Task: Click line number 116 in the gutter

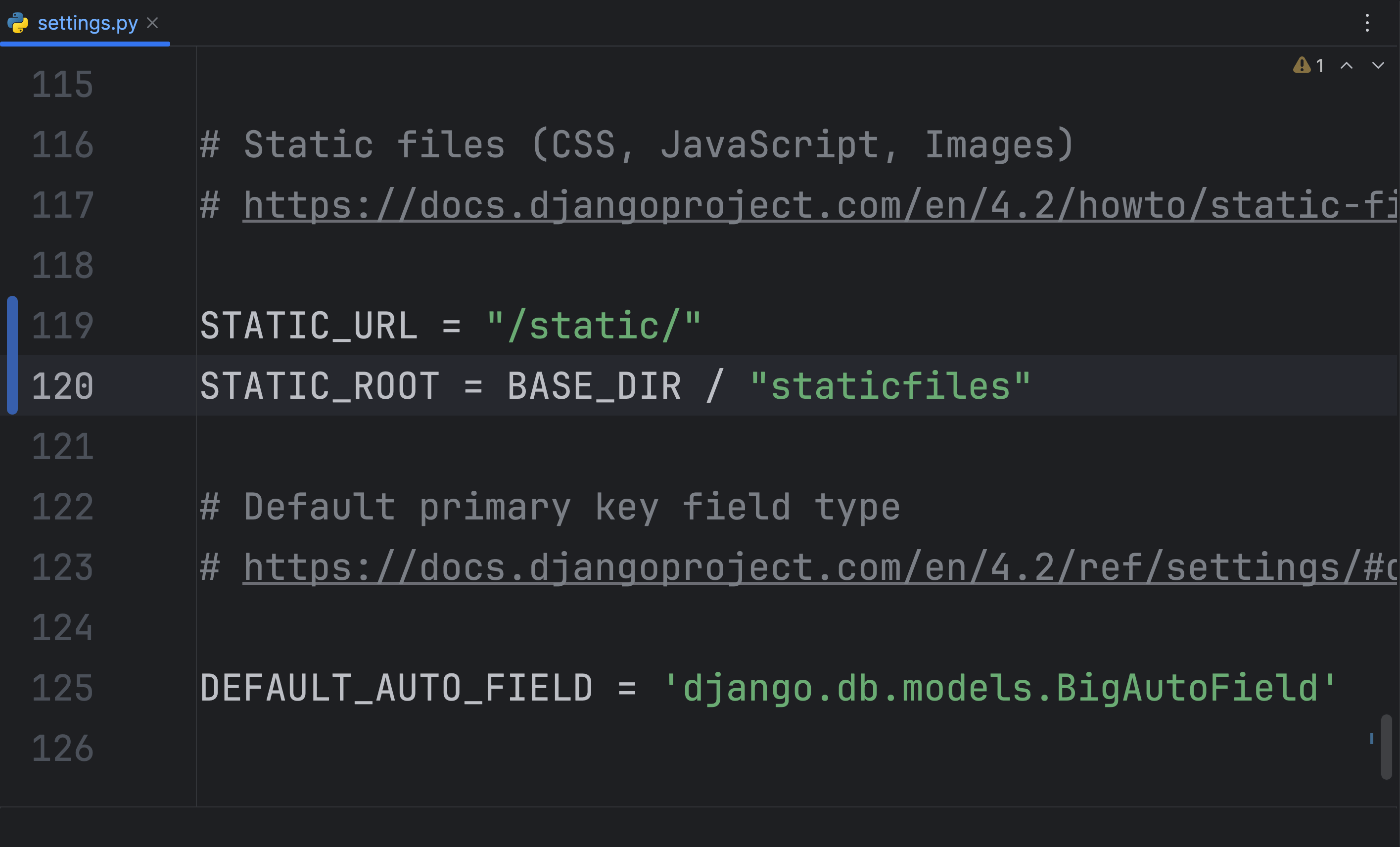Action: 62,144
